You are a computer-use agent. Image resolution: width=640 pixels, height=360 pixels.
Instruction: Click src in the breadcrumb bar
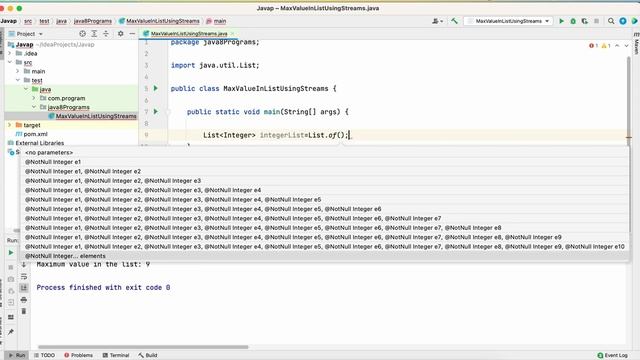(28, 21)
